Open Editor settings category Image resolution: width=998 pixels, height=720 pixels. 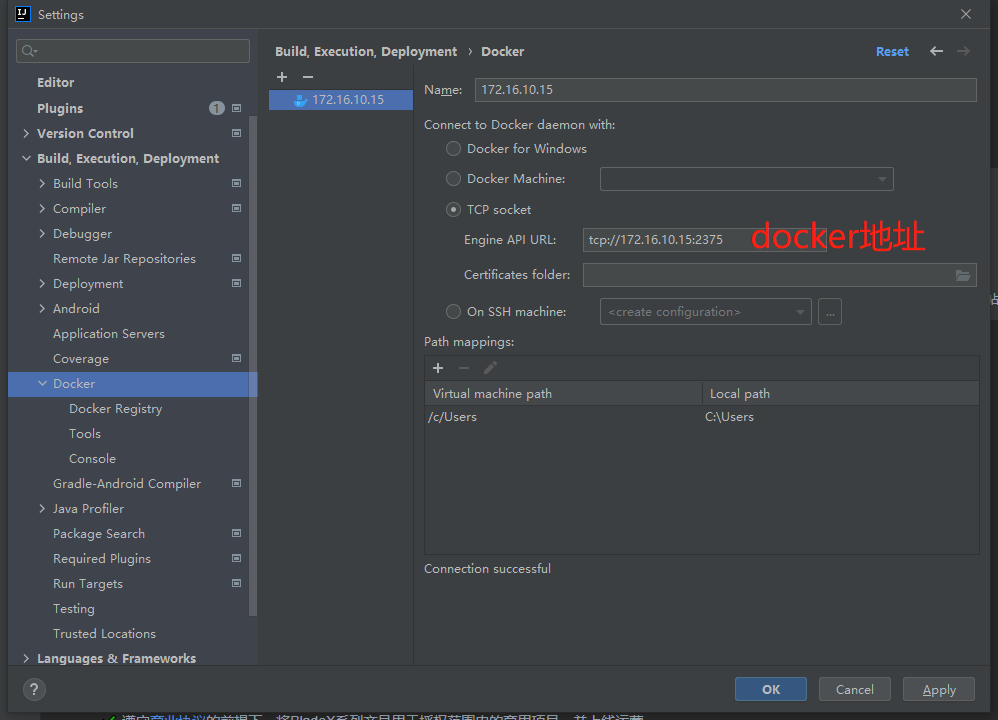[x=55, y=83]
